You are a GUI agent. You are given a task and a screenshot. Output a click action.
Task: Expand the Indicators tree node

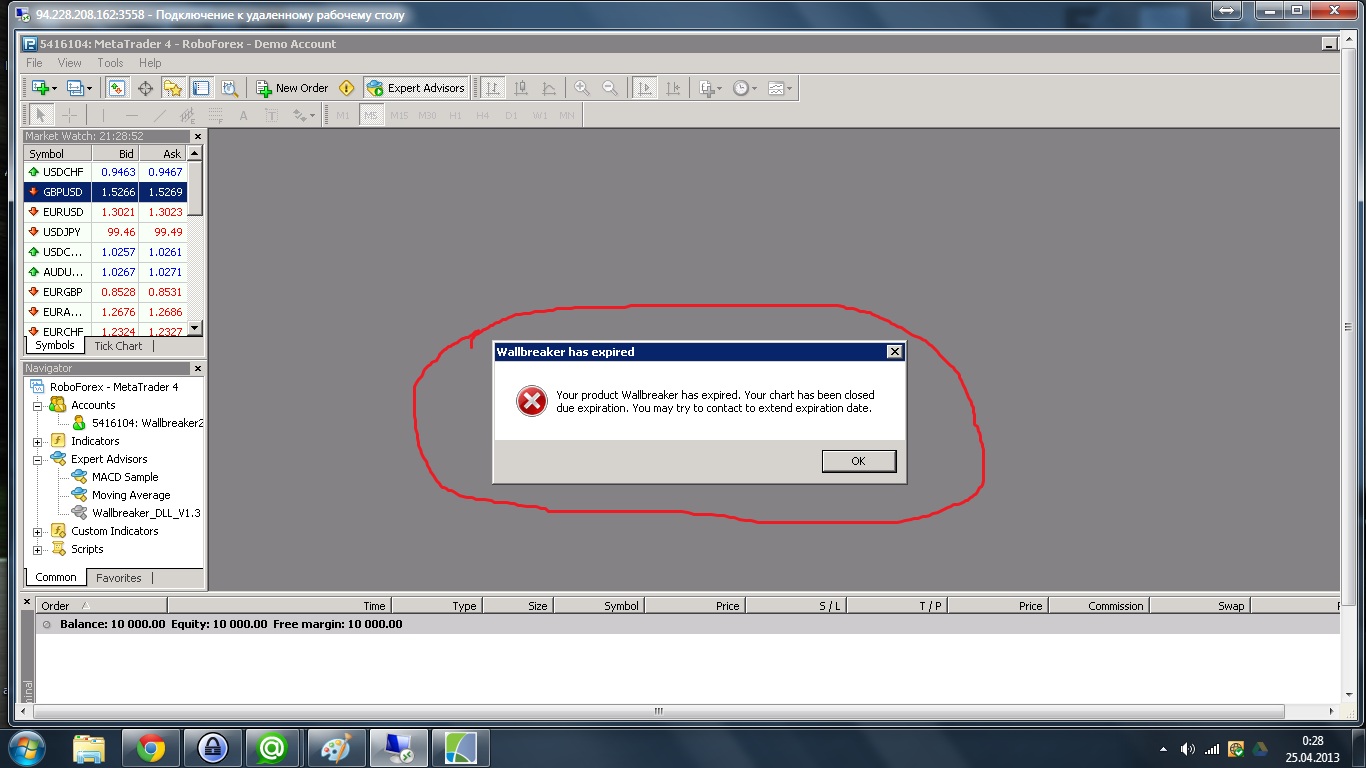[38, 441]
